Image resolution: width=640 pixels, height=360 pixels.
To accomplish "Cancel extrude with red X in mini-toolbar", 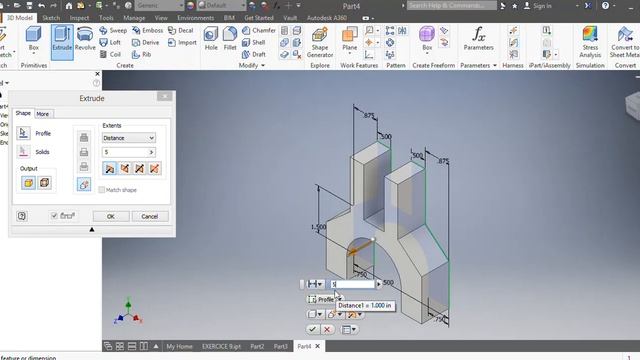I will (x=327, y=329).
